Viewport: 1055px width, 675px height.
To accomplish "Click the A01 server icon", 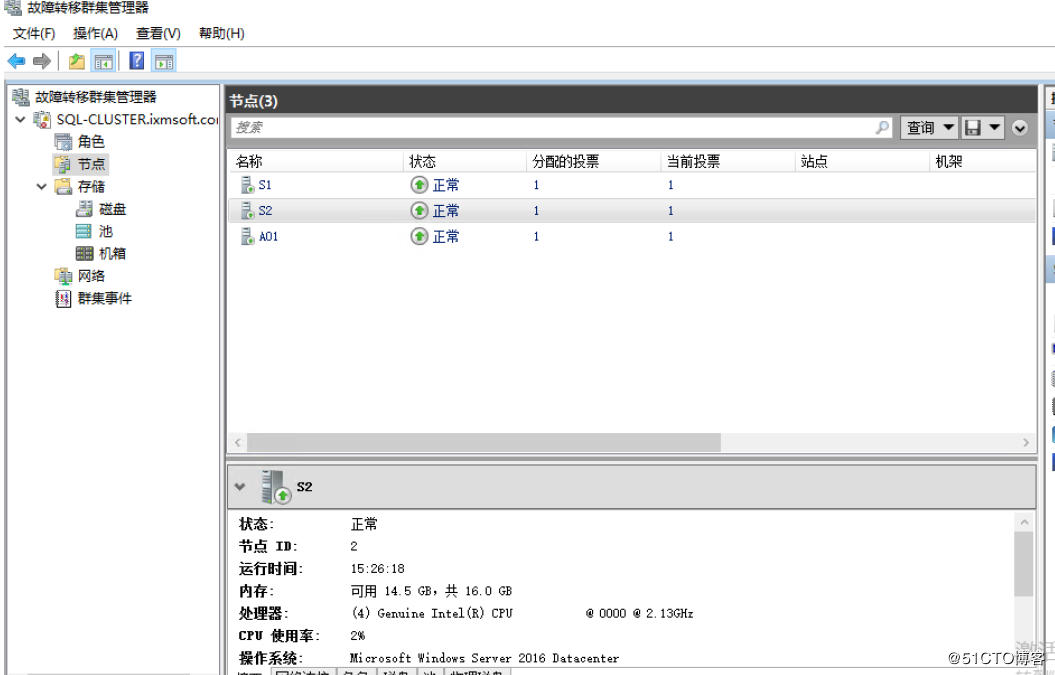I will 247,236.
